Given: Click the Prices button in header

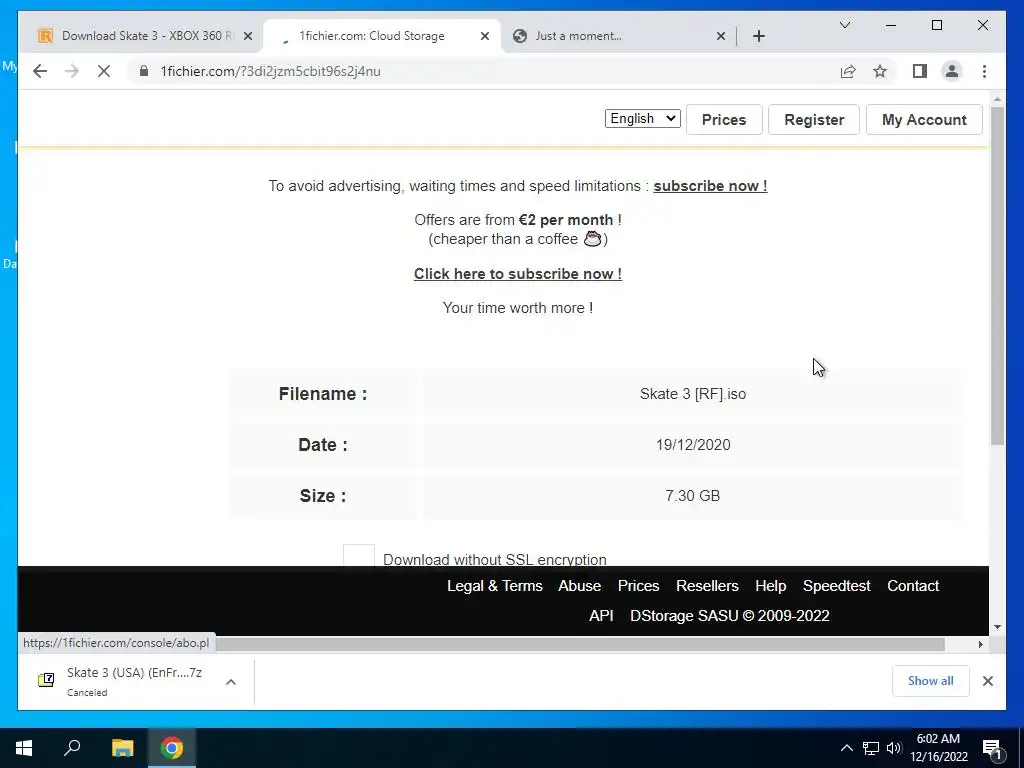Looking at the screenshot, I should (724, 120).
